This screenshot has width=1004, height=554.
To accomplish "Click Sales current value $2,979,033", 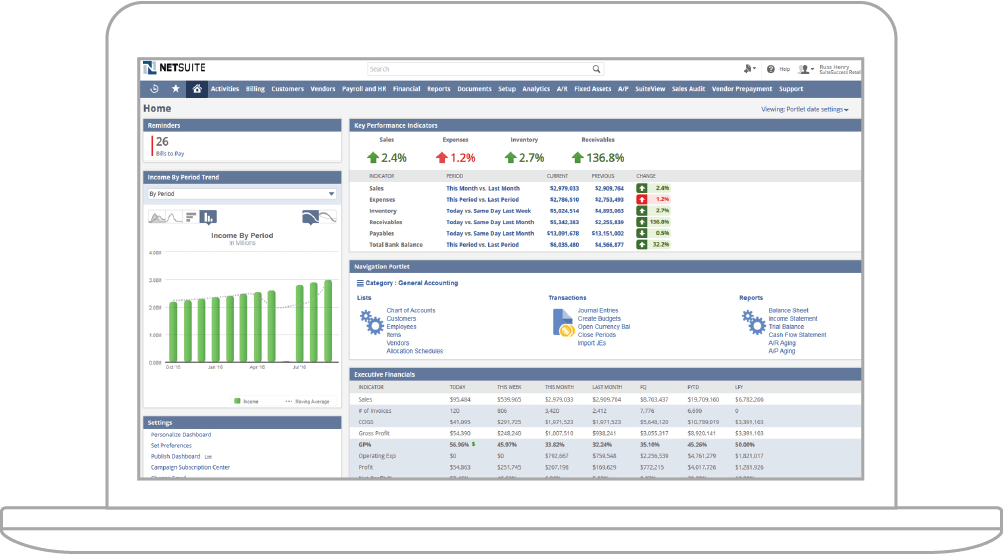I will point(564,188).
